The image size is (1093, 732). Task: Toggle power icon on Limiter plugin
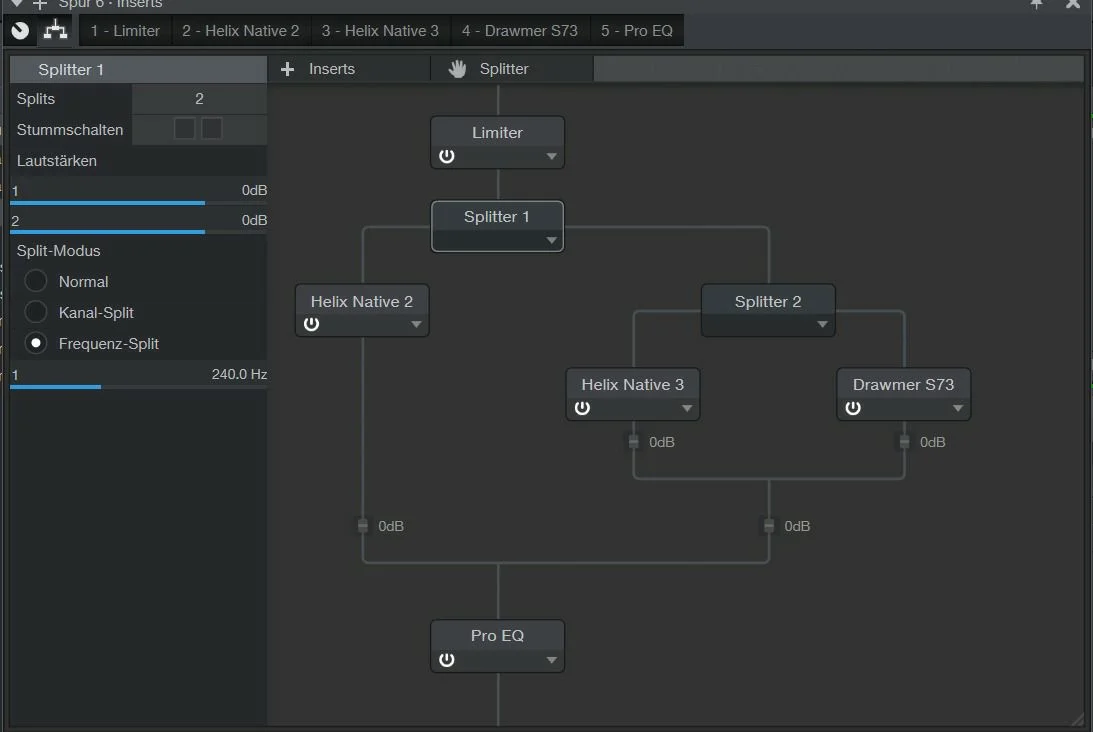pyautogui.click(x=446, y=157)
